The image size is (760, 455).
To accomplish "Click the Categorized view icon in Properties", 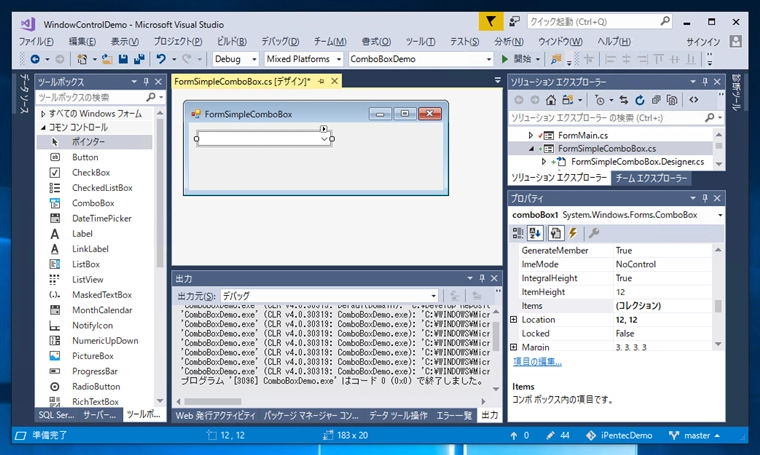I will click(518, 234).
